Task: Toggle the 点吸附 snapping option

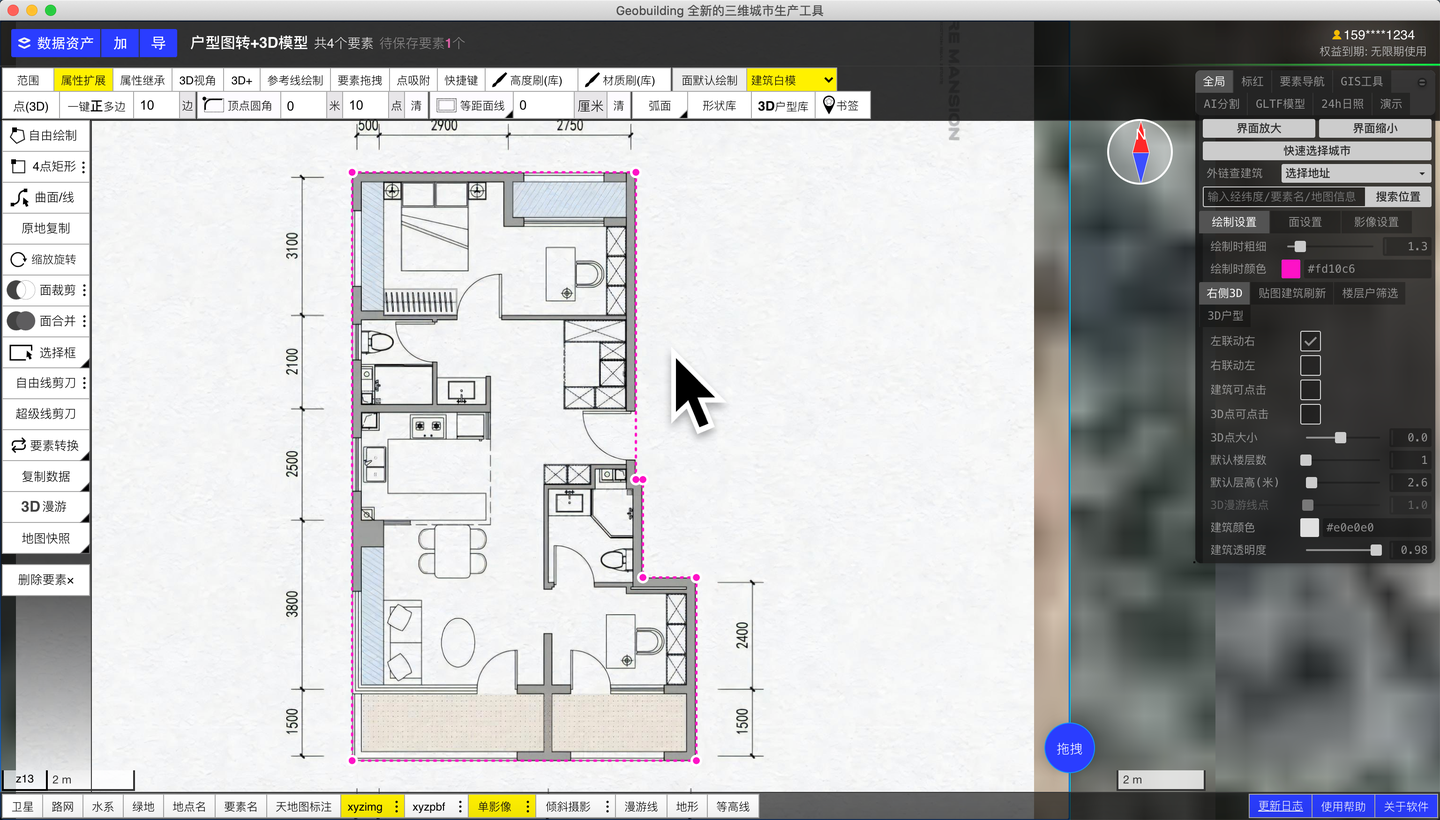Action: 413,80
